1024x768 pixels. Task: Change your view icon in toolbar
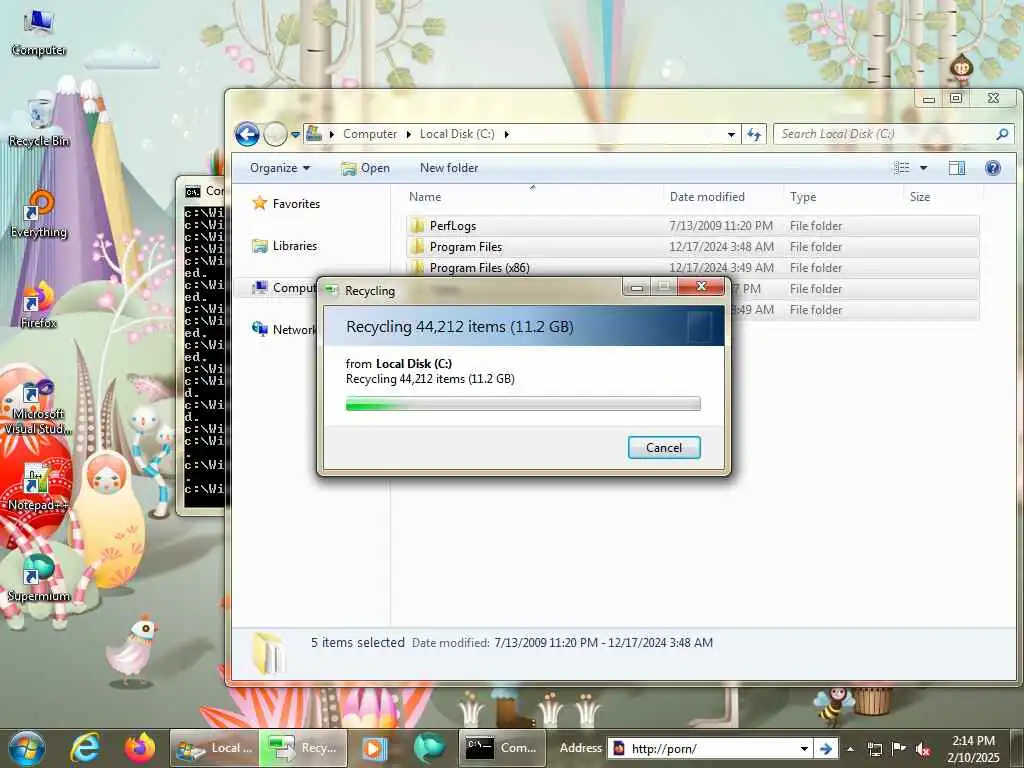point(902,168)
